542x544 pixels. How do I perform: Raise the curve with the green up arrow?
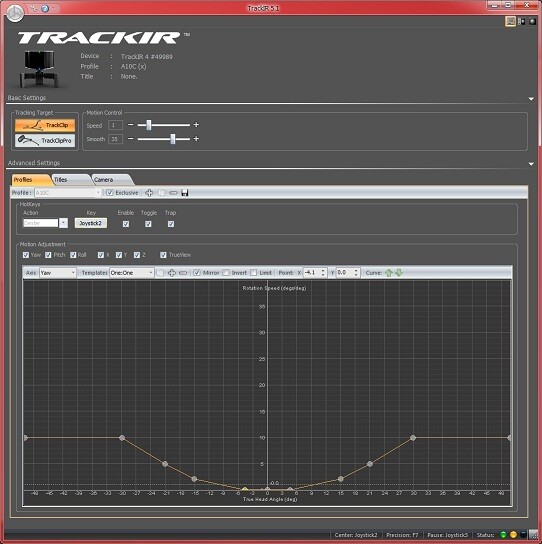pos(389,273)
